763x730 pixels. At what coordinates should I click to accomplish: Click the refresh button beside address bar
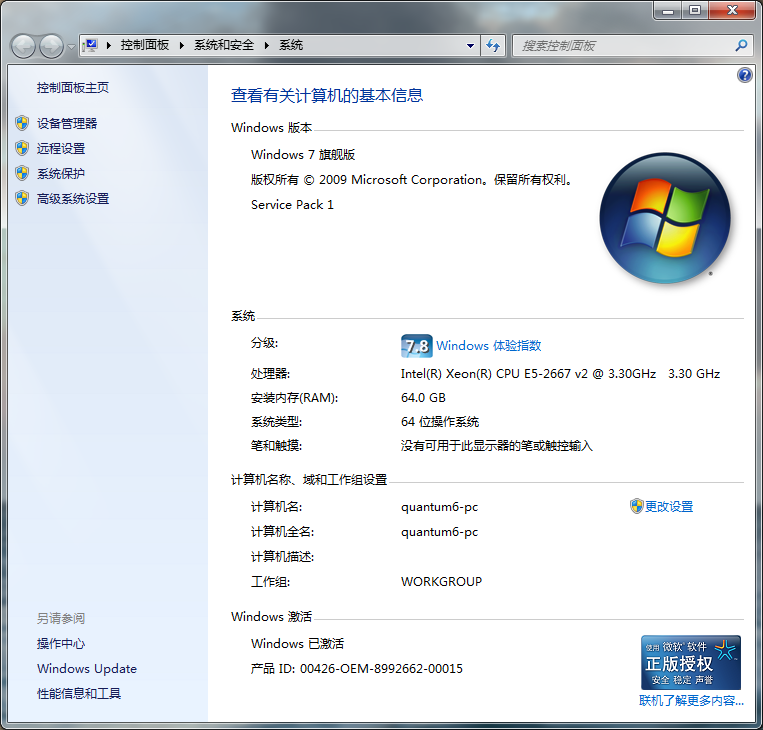click(493, 46)
